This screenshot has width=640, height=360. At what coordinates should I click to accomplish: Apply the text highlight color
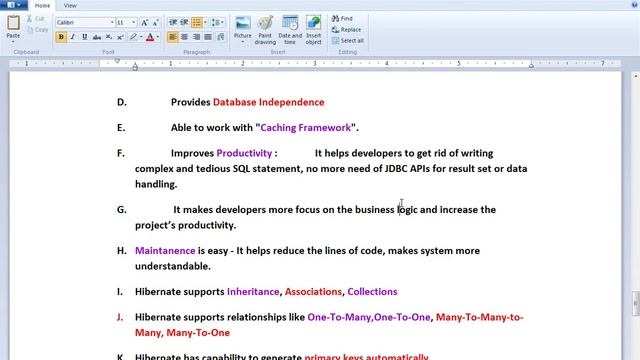133,37
